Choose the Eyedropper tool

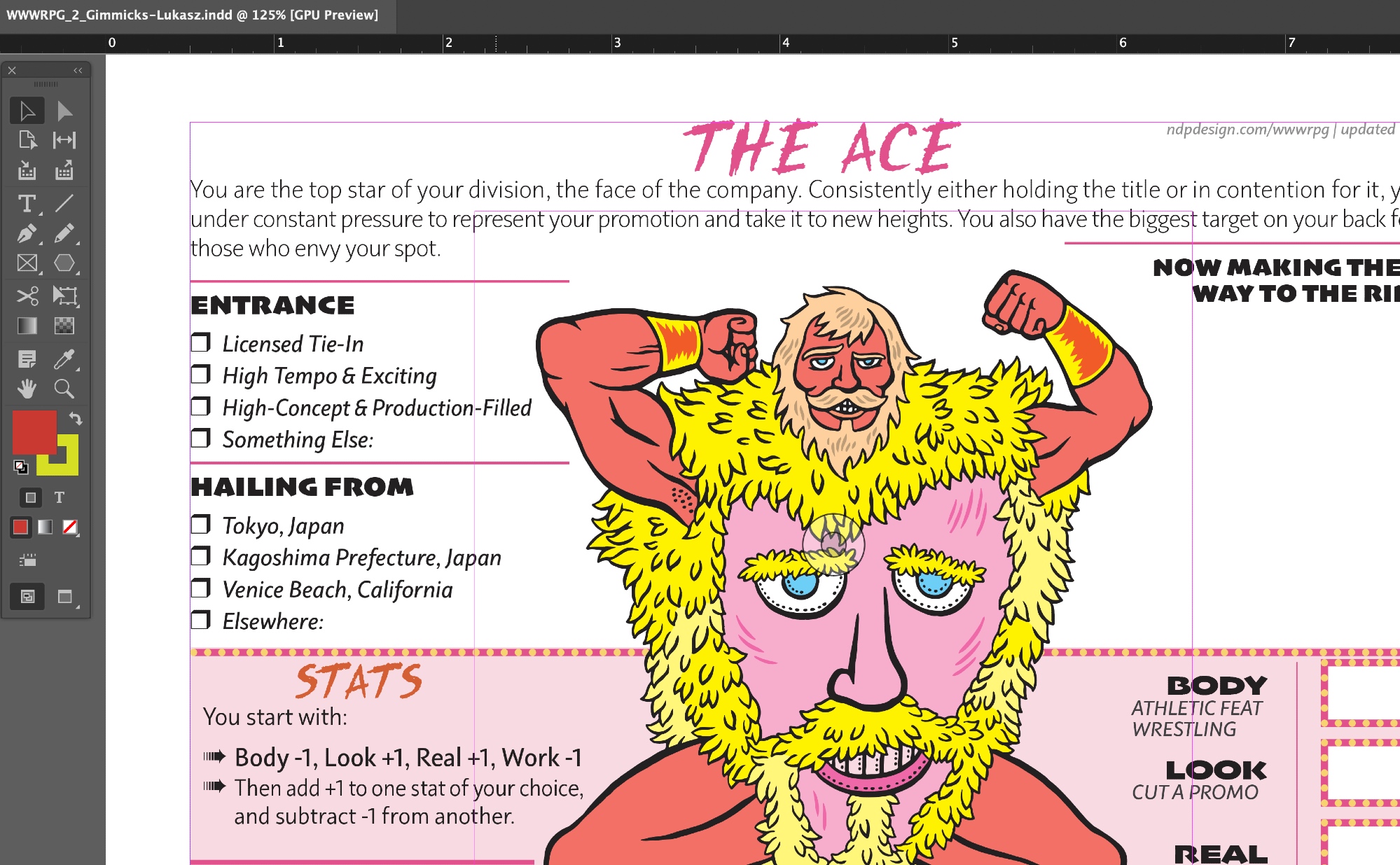click(x=64, y=359)
